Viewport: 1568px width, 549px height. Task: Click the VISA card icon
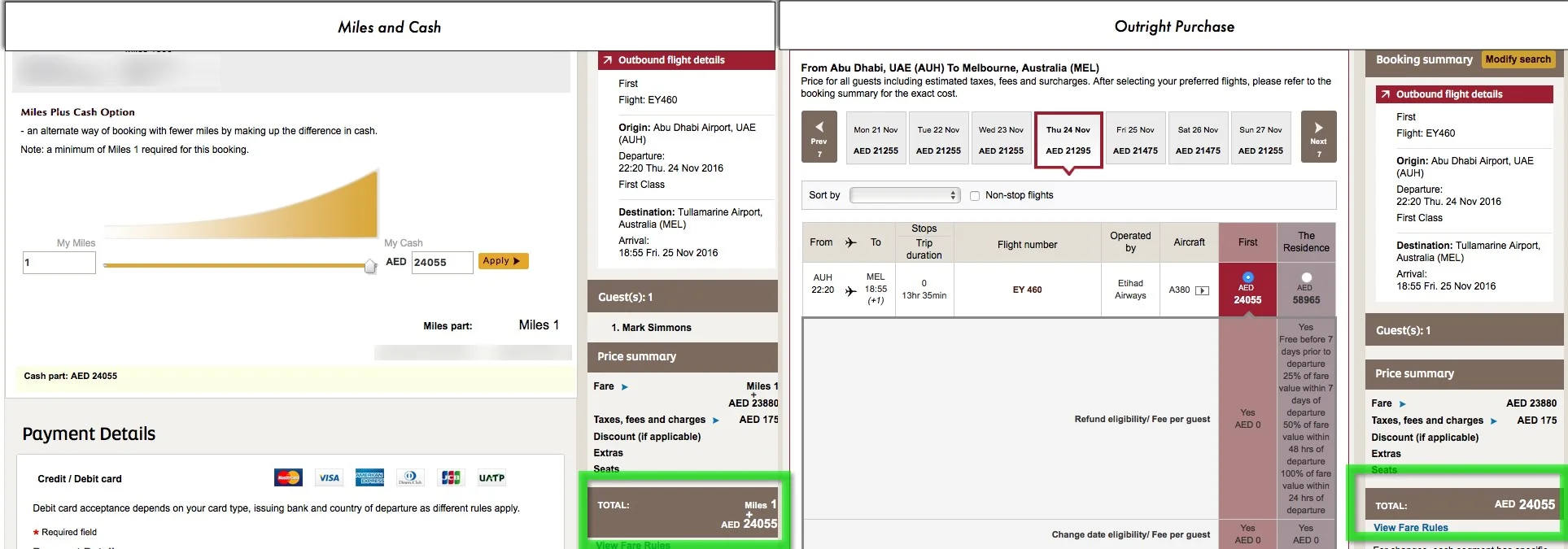329,477
